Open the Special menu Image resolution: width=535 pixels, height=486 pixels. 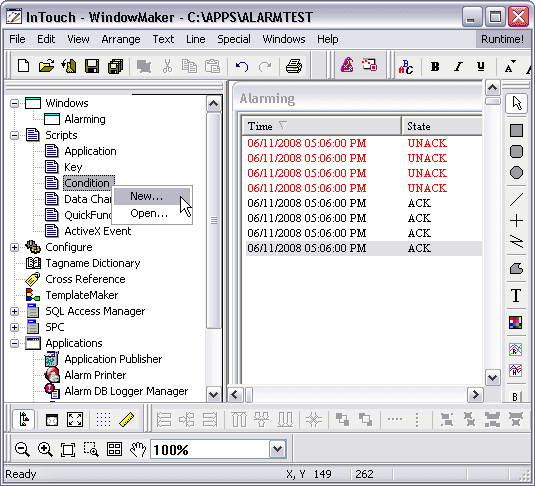coord(234,39)
